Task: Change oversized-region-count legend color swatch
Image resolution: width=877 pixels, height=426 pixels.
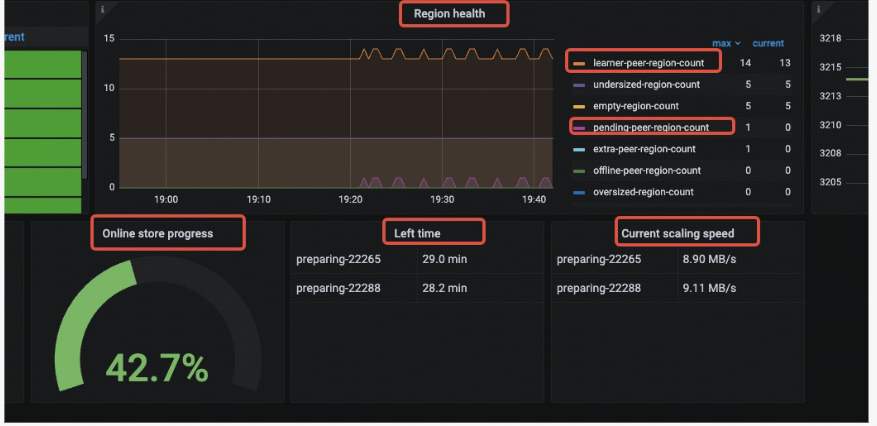Action: click(579, 192)
